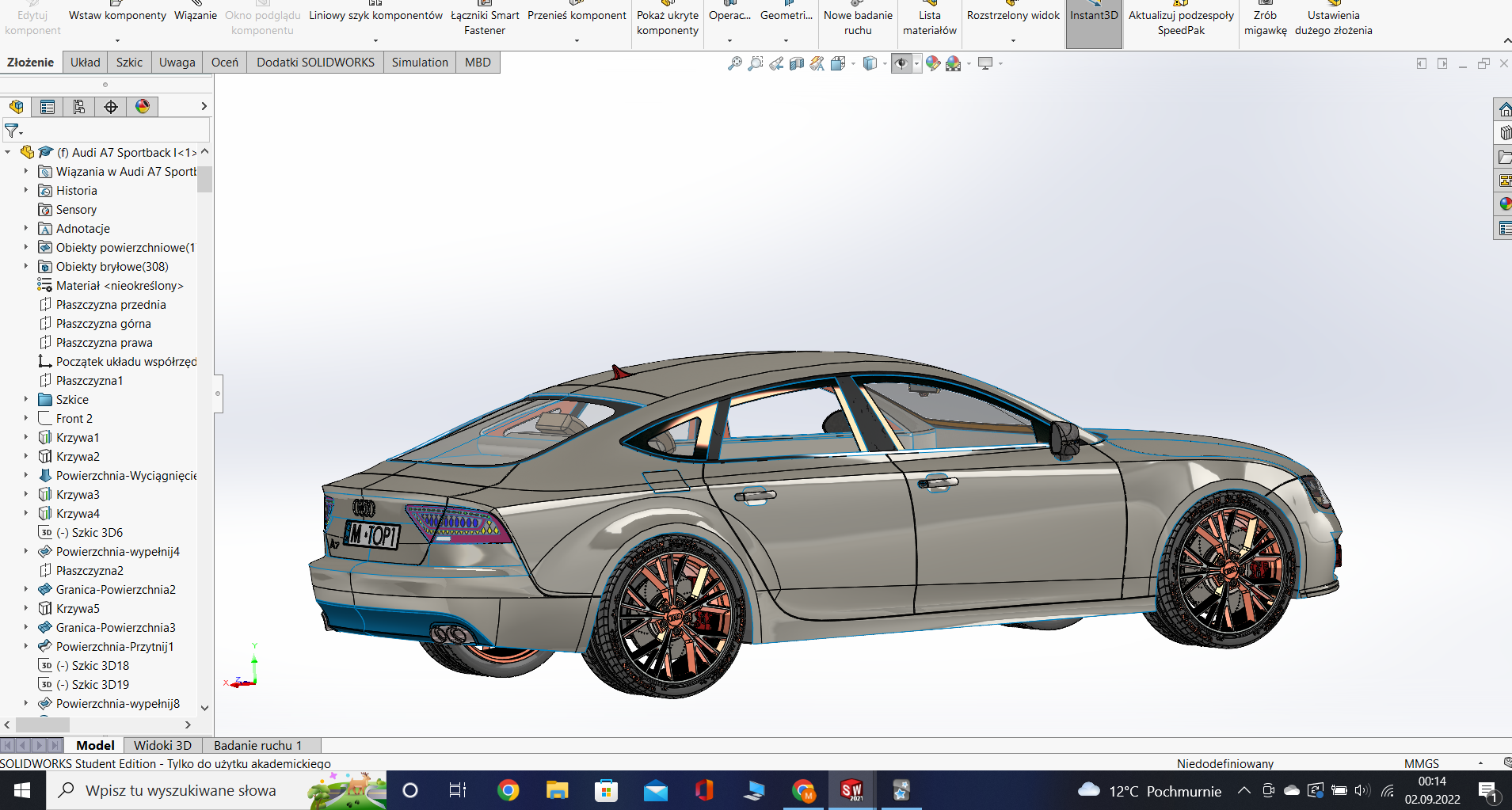Click Nowe badanie ruchu button
This screenshot has height=810, width=1512.
(x=858, y=22)
